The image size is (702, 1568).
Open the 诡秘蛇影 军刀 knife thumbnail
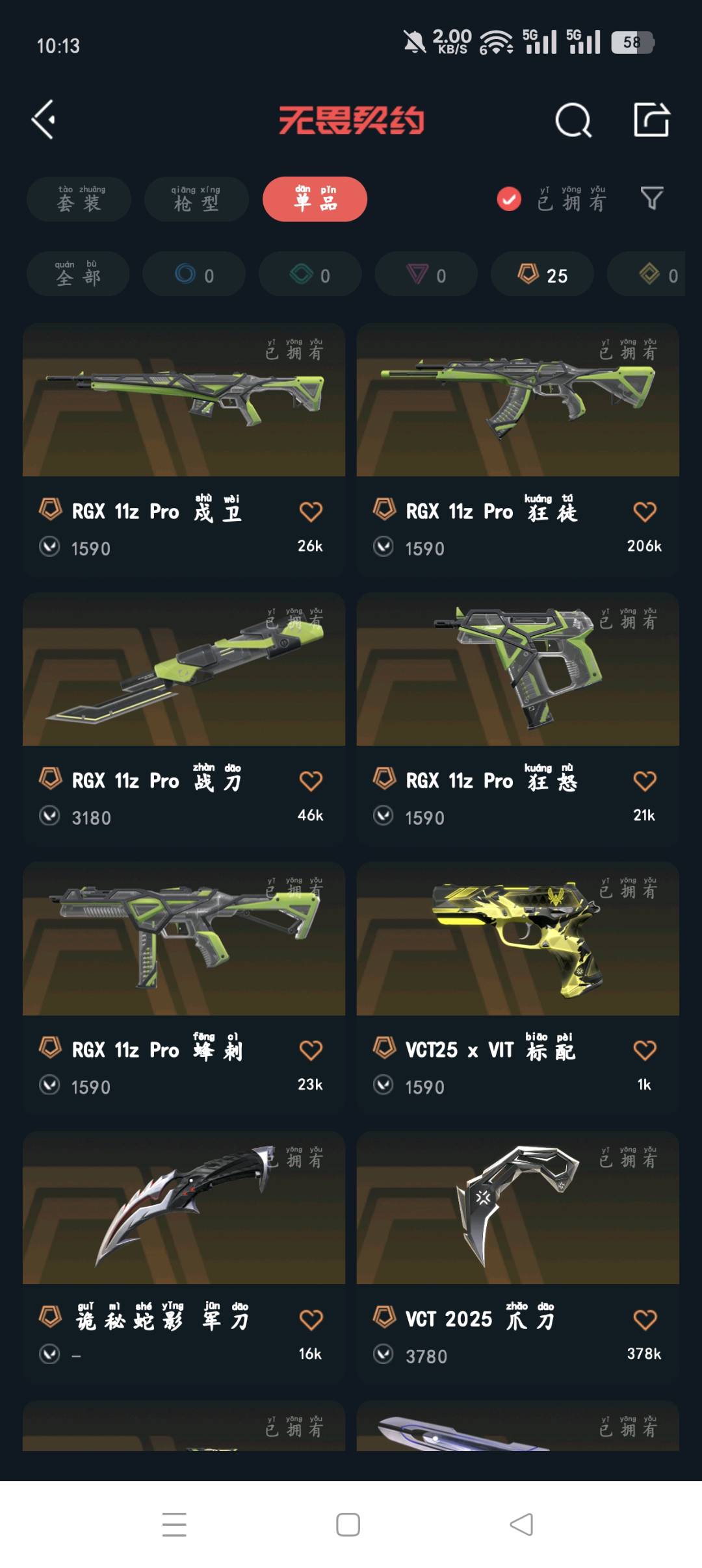184,1208
